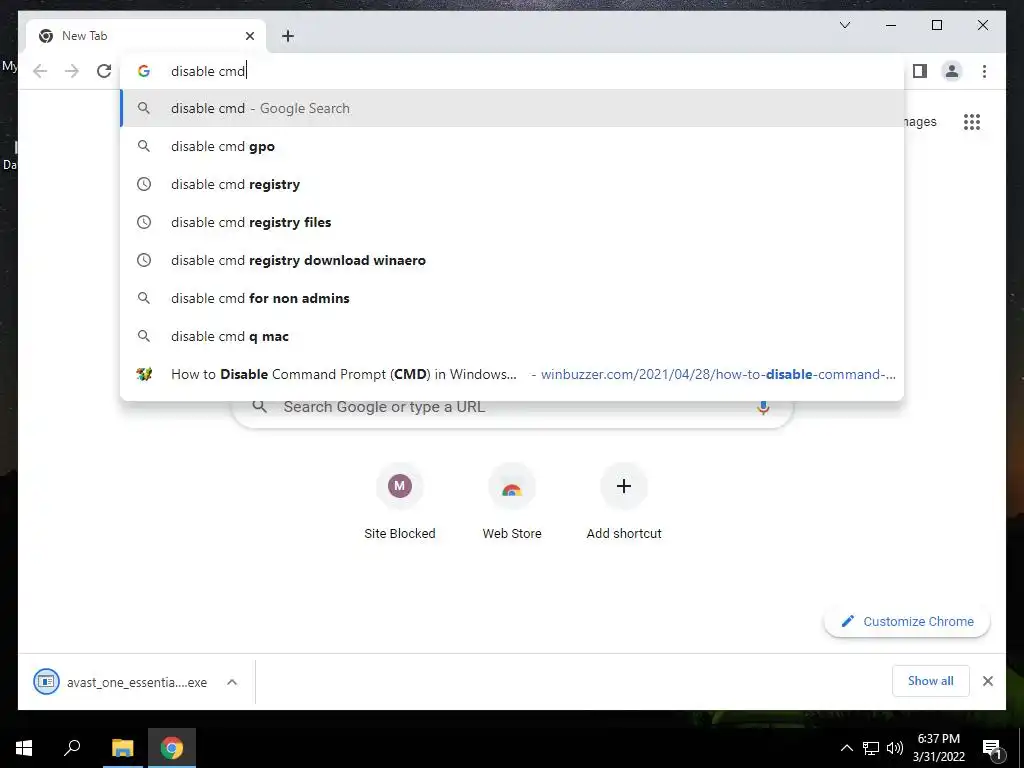Open the clock showing 6:37 PM
This screenshot has height=768, width=1024.
point(938,748)
